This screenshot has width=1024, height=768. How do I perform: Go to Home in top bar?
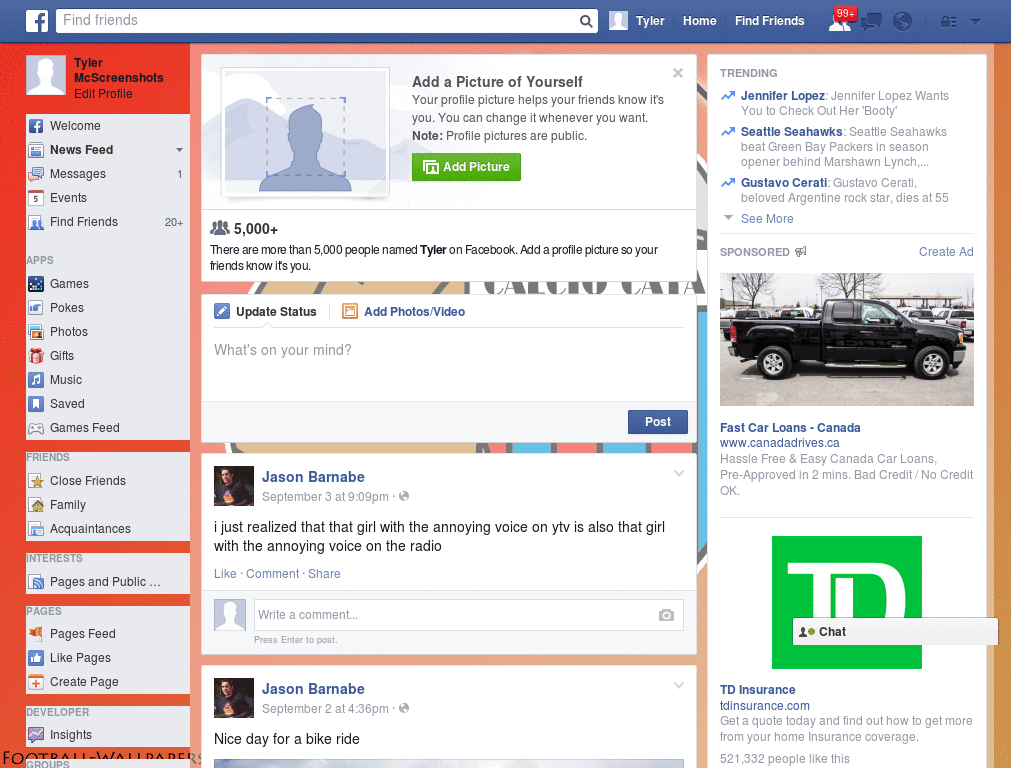(x=699, y=21)
